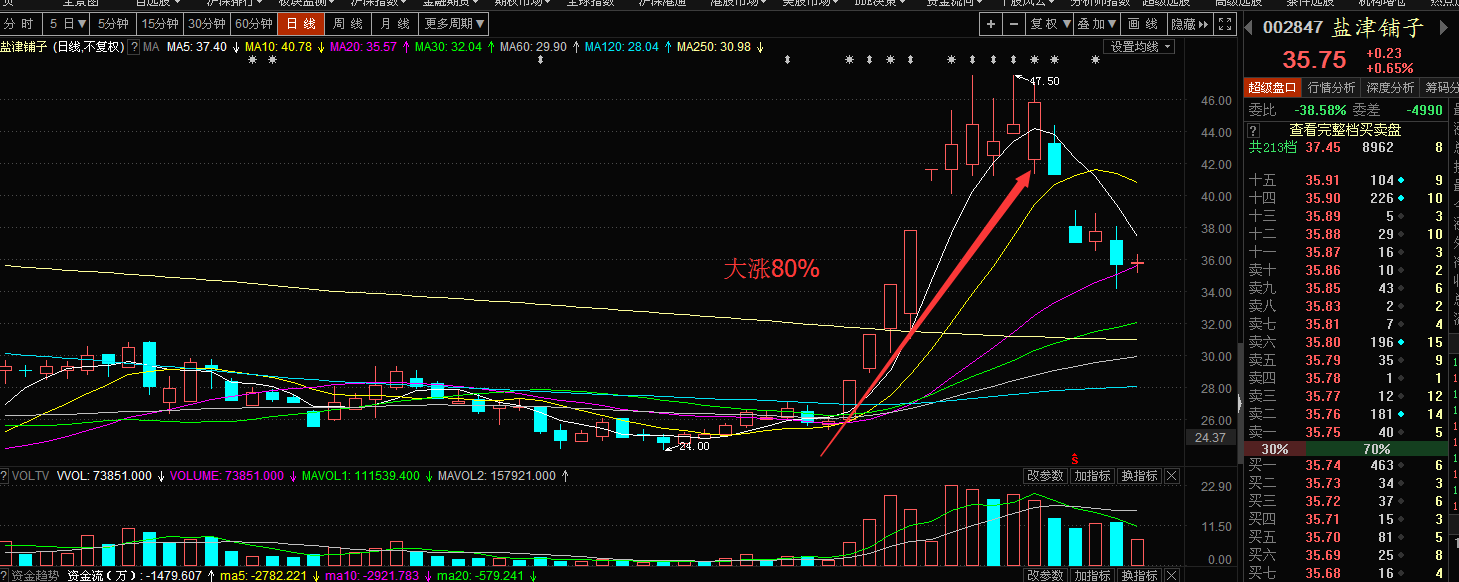The height and width of the screenshot is (582, 1459).
Task: Click 换指标 for 资金趋势 indicator
Action: 1139,576
